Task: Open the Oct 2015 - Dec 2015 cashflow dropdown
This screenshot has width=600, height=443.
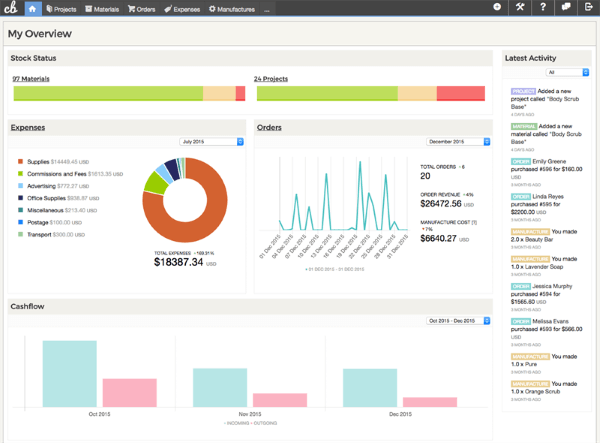Action: (x=459, y=321)
